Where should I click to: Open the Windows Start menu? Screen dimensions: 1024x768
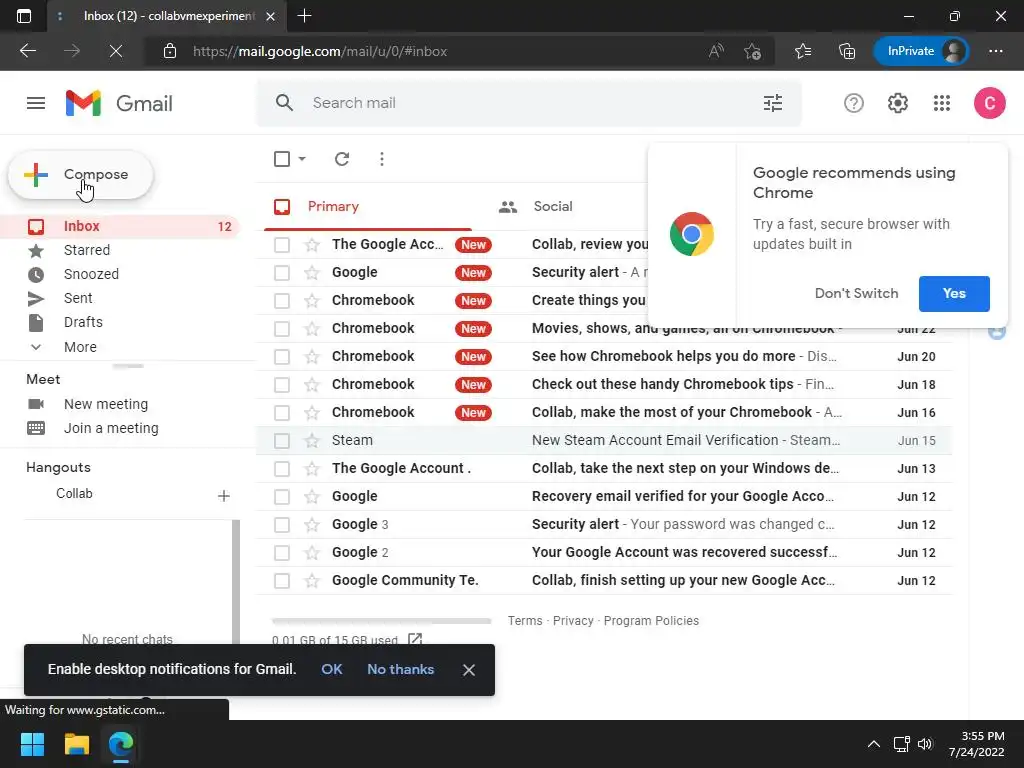32,744
